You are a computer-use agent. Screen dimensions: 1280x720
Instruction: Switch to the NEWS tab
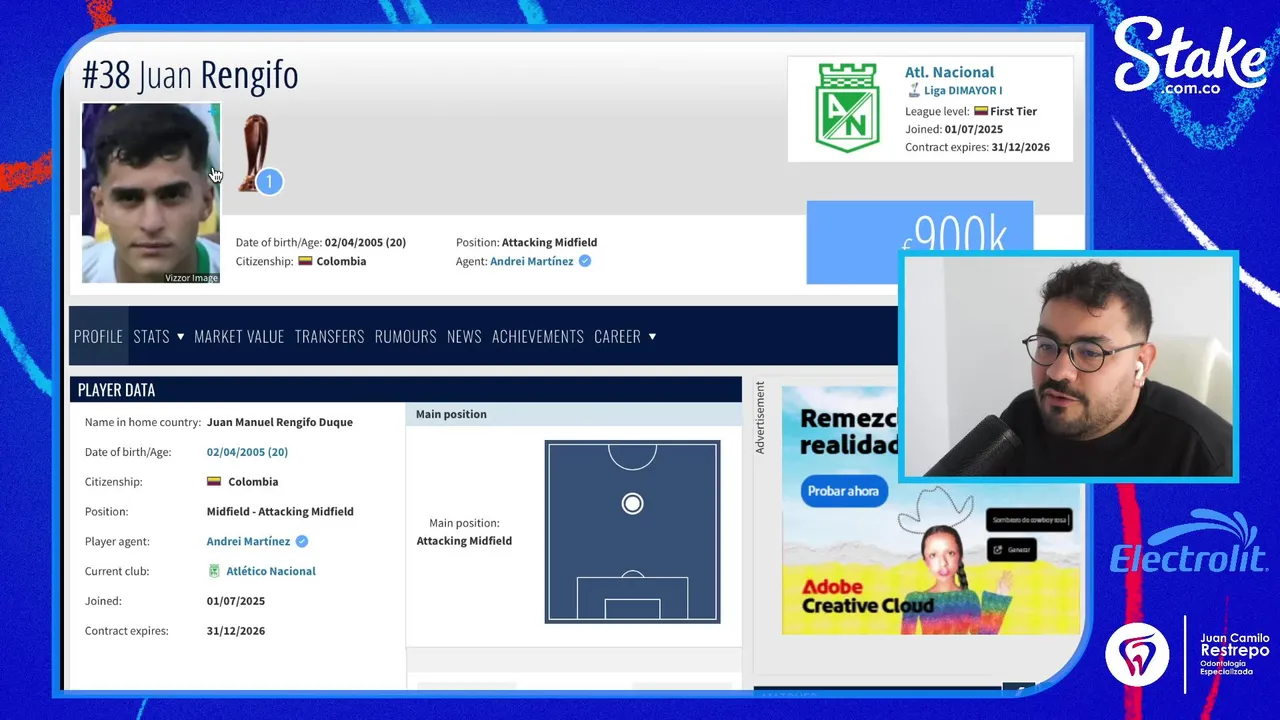click(x=464, y=336)
